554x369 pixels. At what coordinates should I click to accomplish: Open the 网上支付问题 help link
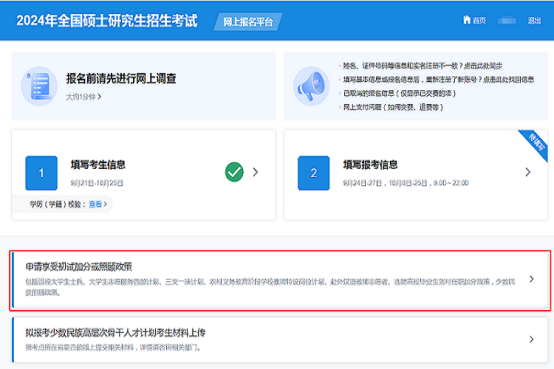[393, 107]
